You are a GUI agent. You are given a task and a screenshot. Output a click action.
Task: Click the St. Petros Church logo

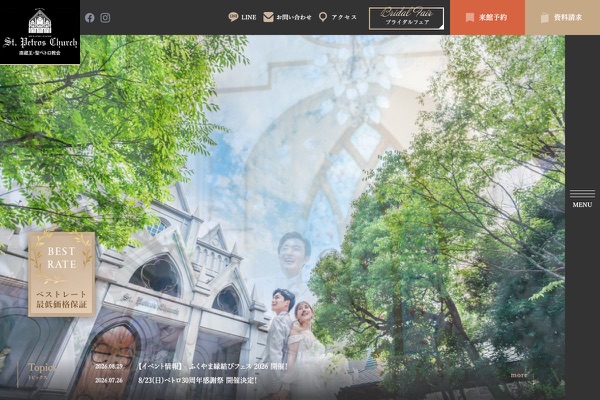click(x=40, y=32)
